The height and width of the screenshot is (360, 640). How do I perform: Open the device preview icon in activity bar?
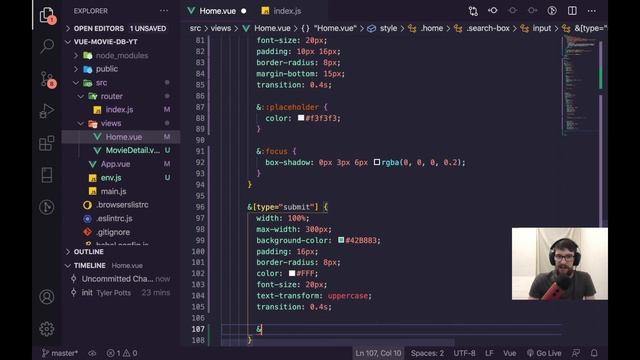tap(47, 175)
